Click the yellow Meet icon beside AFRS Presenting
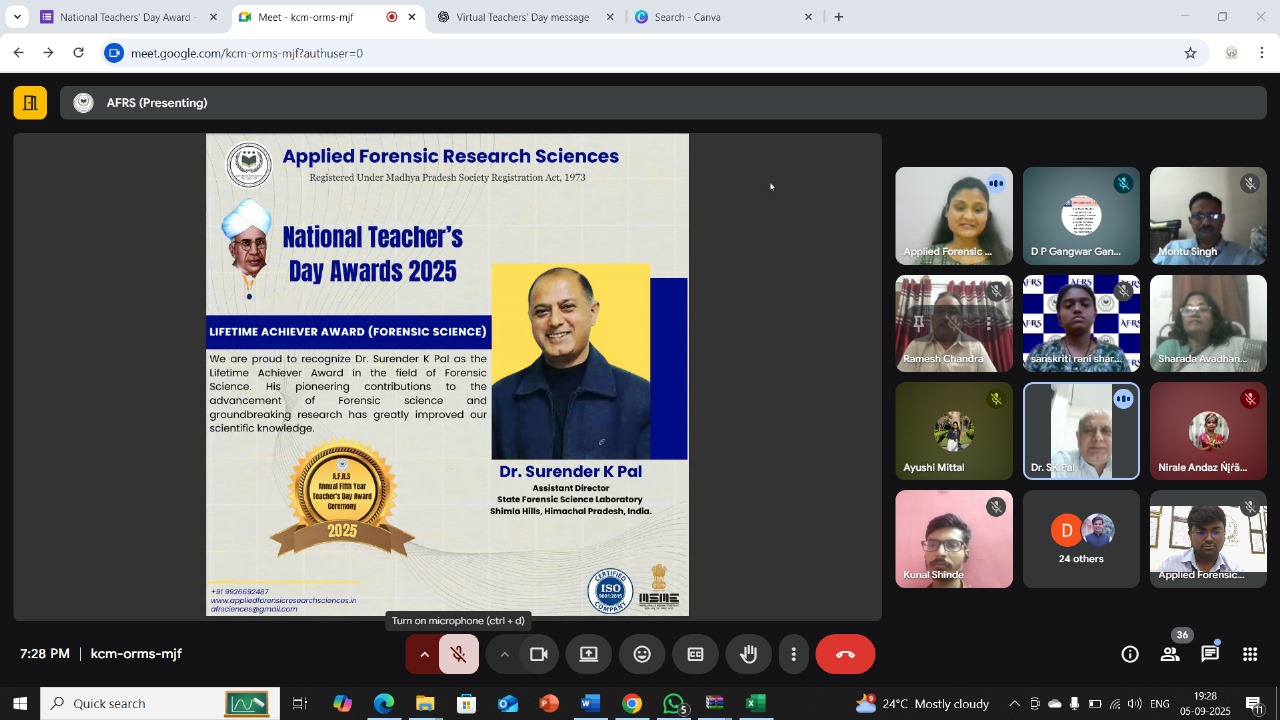The width and height of the screenshot is (1280, 720). (x=30, y=103)
